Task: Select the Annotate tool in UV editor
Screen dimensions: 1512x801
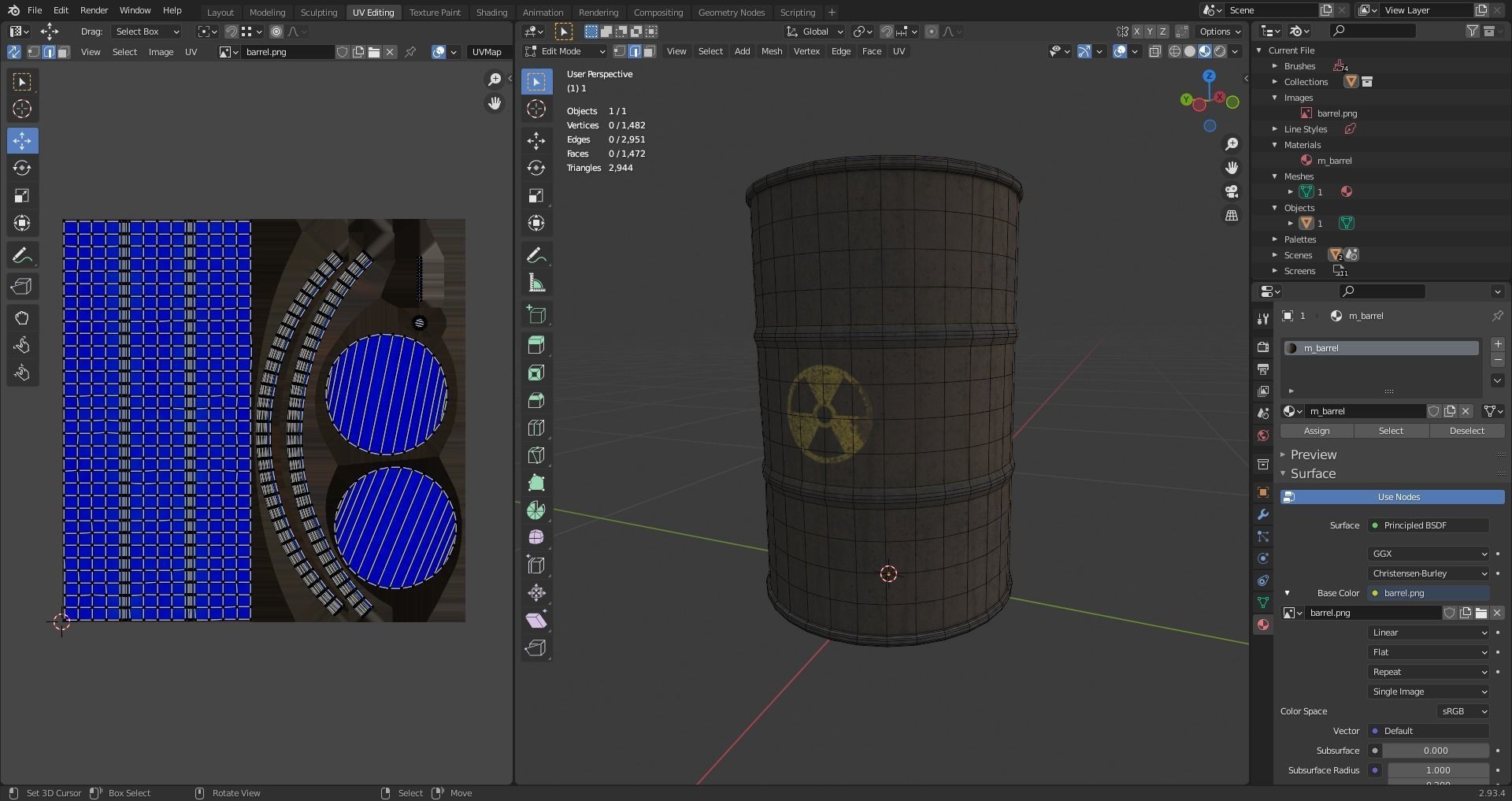Action: 22,255
